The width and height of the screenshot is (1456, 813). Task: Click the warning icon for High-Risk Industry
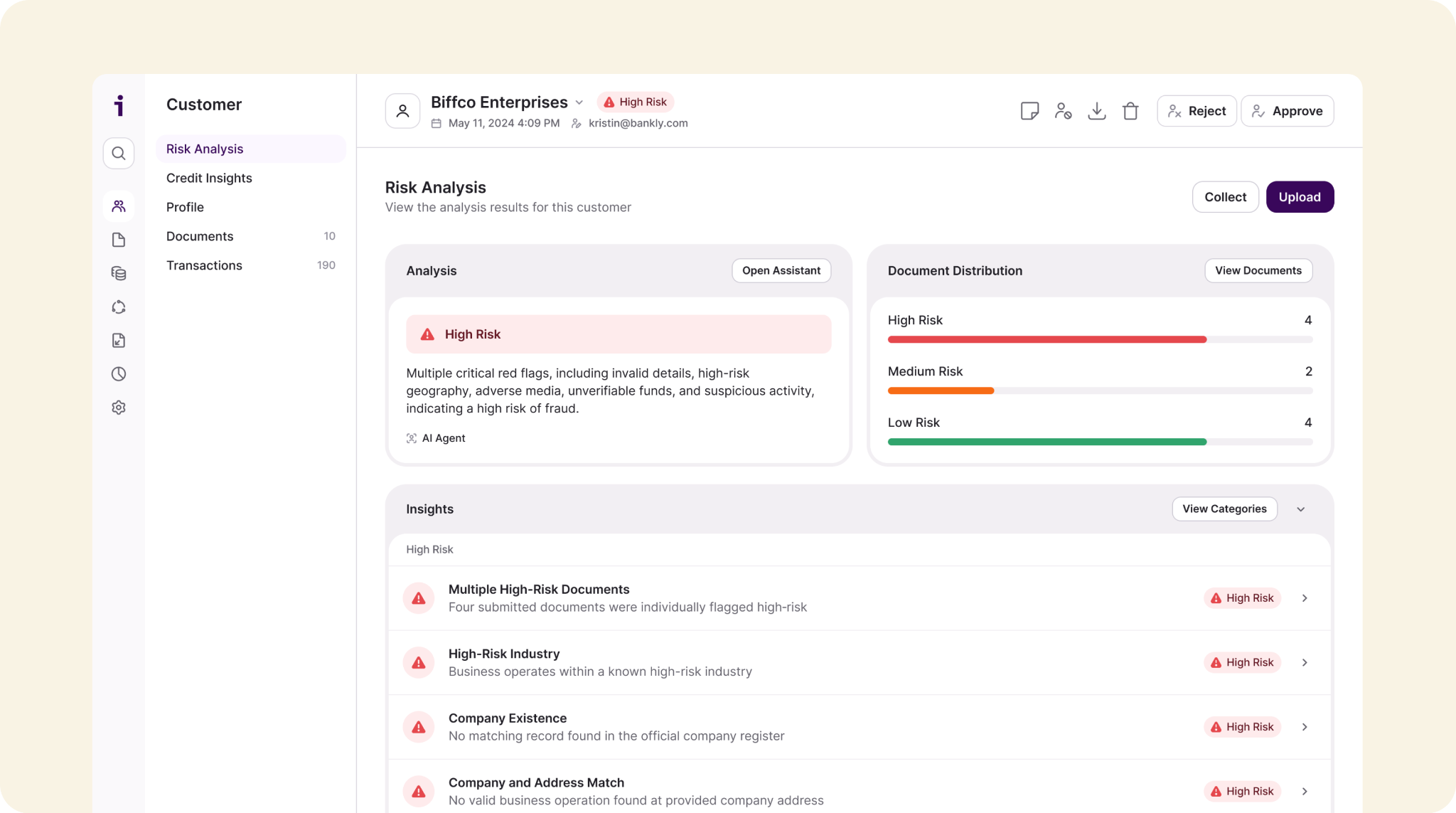419,663
